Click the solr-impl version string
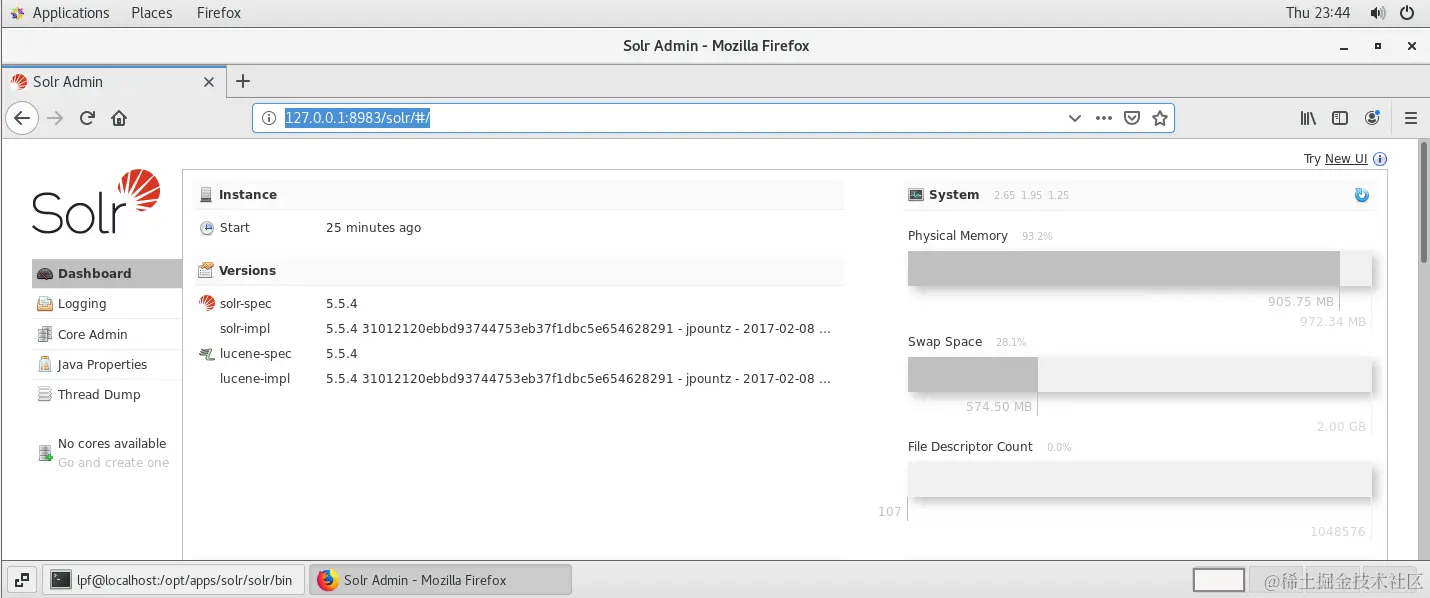This screenshot has width=1430, height=598. [578, 329]
